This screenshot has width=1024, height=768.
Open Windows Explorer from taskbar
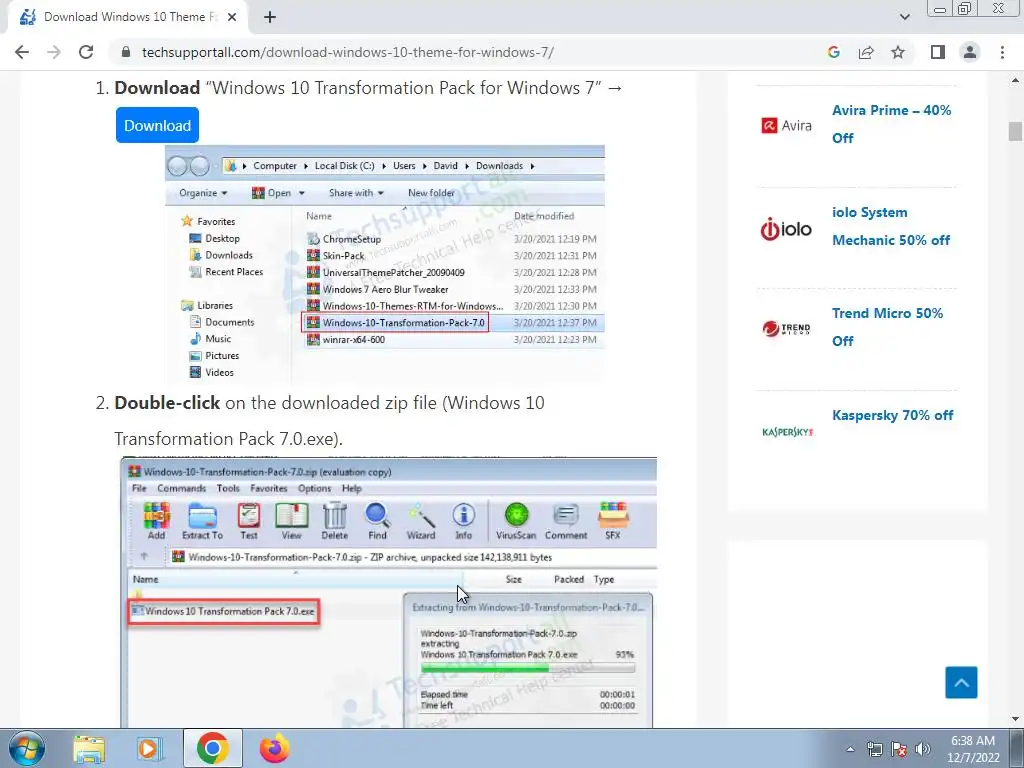(x=89, y=748)
